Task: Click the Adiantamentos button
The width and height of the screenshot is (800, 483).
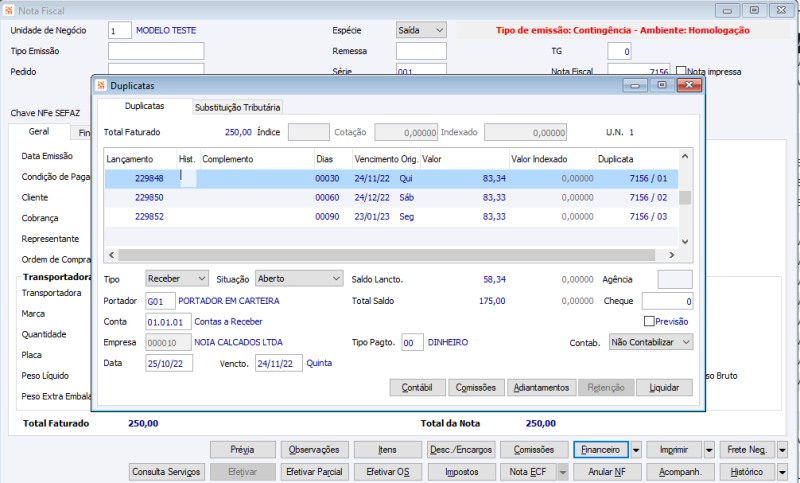Action: 541,387
